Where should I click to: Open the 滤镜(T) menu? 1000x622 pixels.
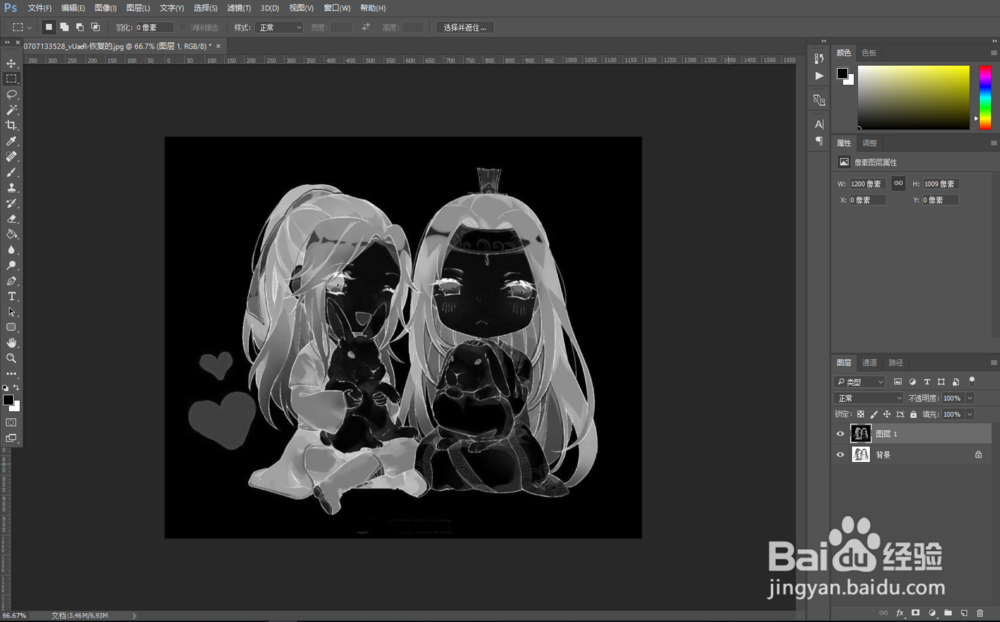point(239,8)
